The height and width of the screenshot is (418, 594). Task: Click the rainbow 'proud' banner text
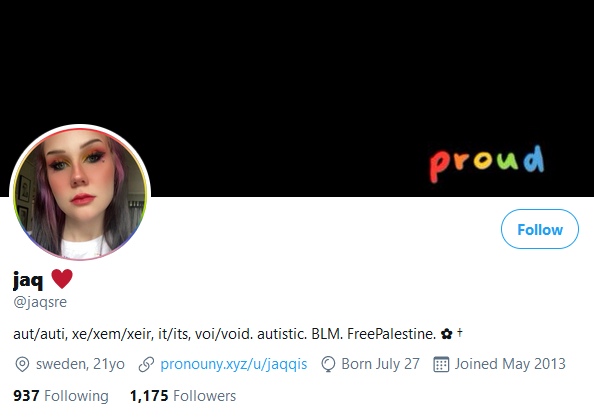(487, 164)
